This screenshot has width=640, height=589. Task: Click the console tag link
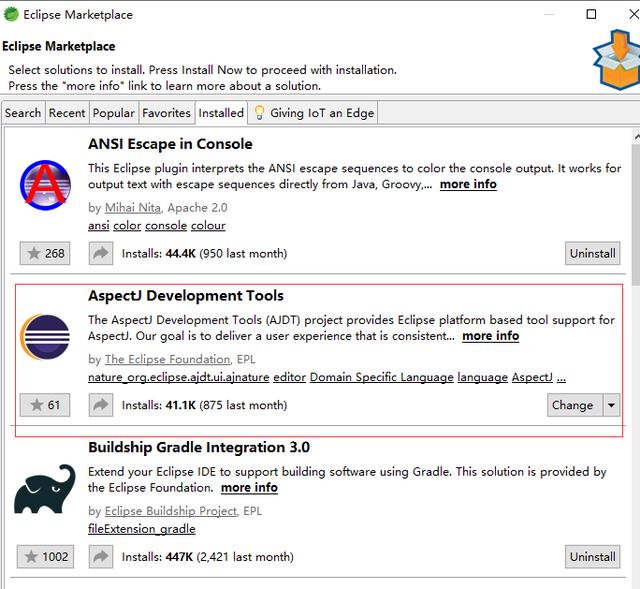point(166,226)
